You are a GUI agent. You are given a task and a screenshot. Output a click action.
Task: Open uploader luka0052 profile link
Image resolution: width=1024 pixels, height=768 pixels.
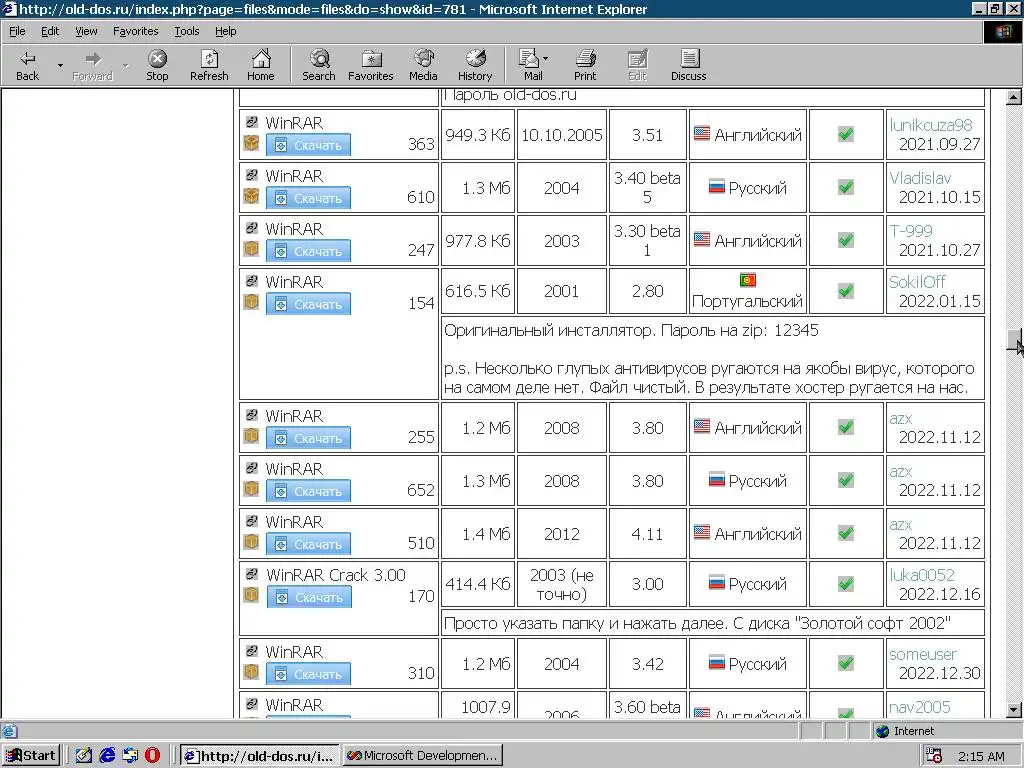pyautogui.click(x=921, y=575)
